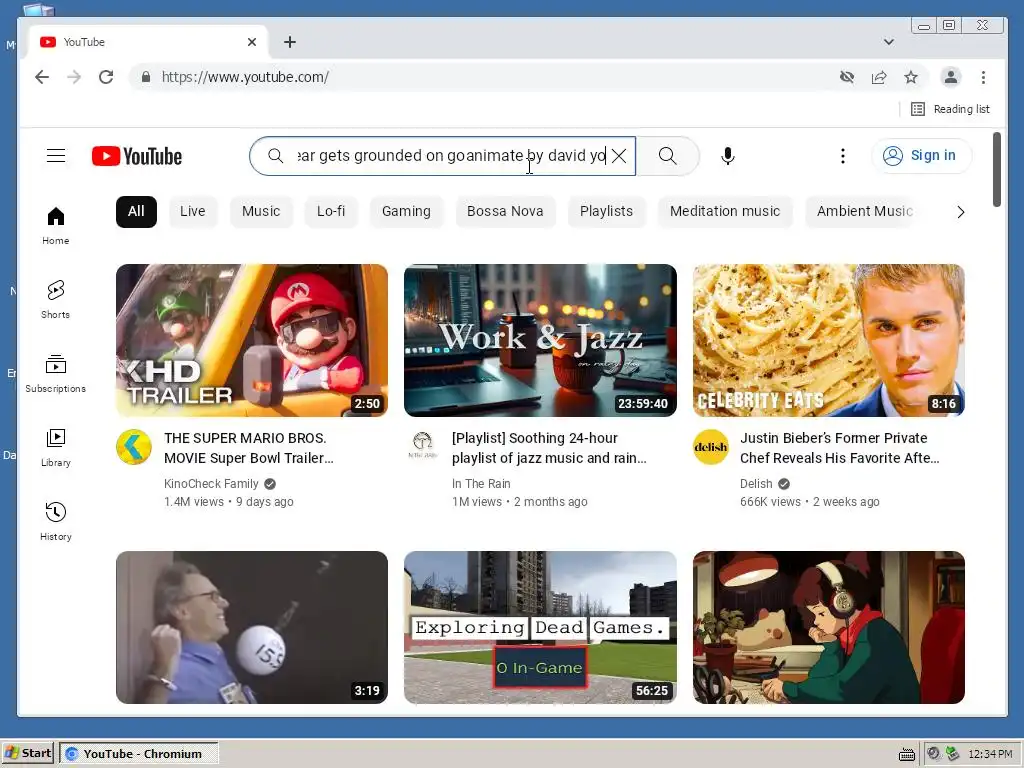1024x768 pixels.
Task: Click the browser forward arrow
Action: [x=74, y=77]
